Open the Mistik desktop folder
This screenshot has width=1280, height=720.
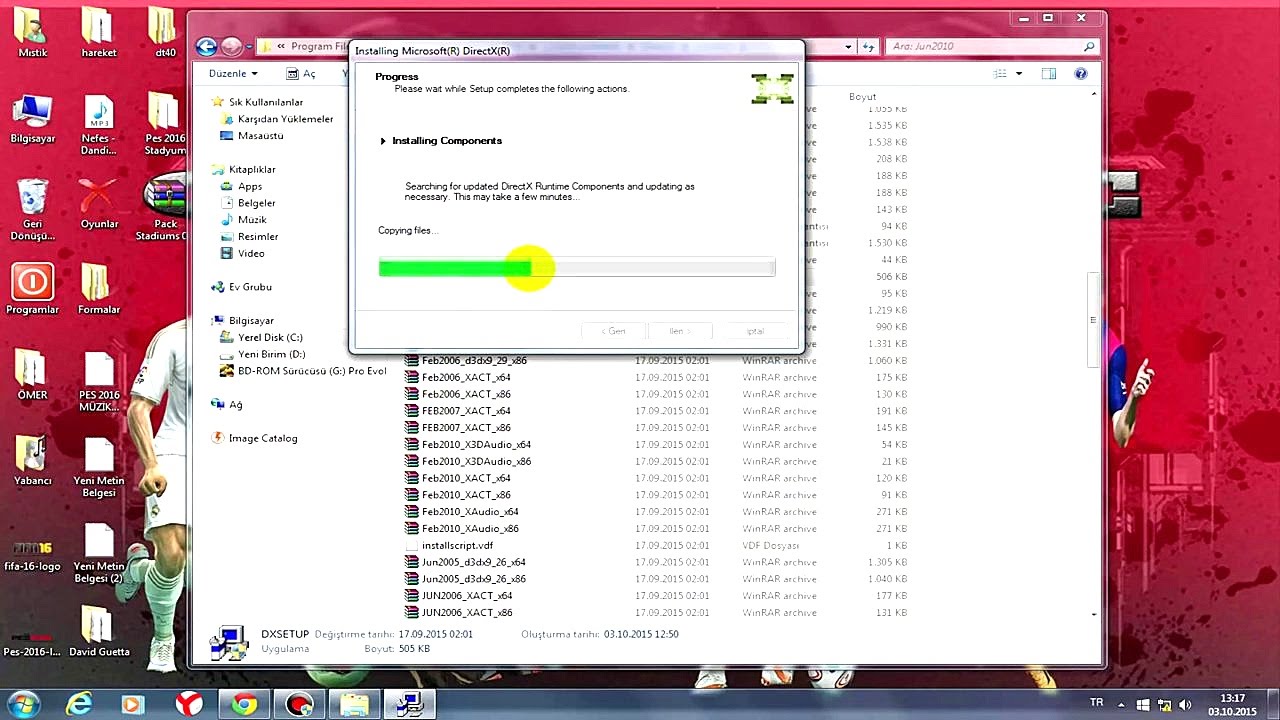[32, 31]
